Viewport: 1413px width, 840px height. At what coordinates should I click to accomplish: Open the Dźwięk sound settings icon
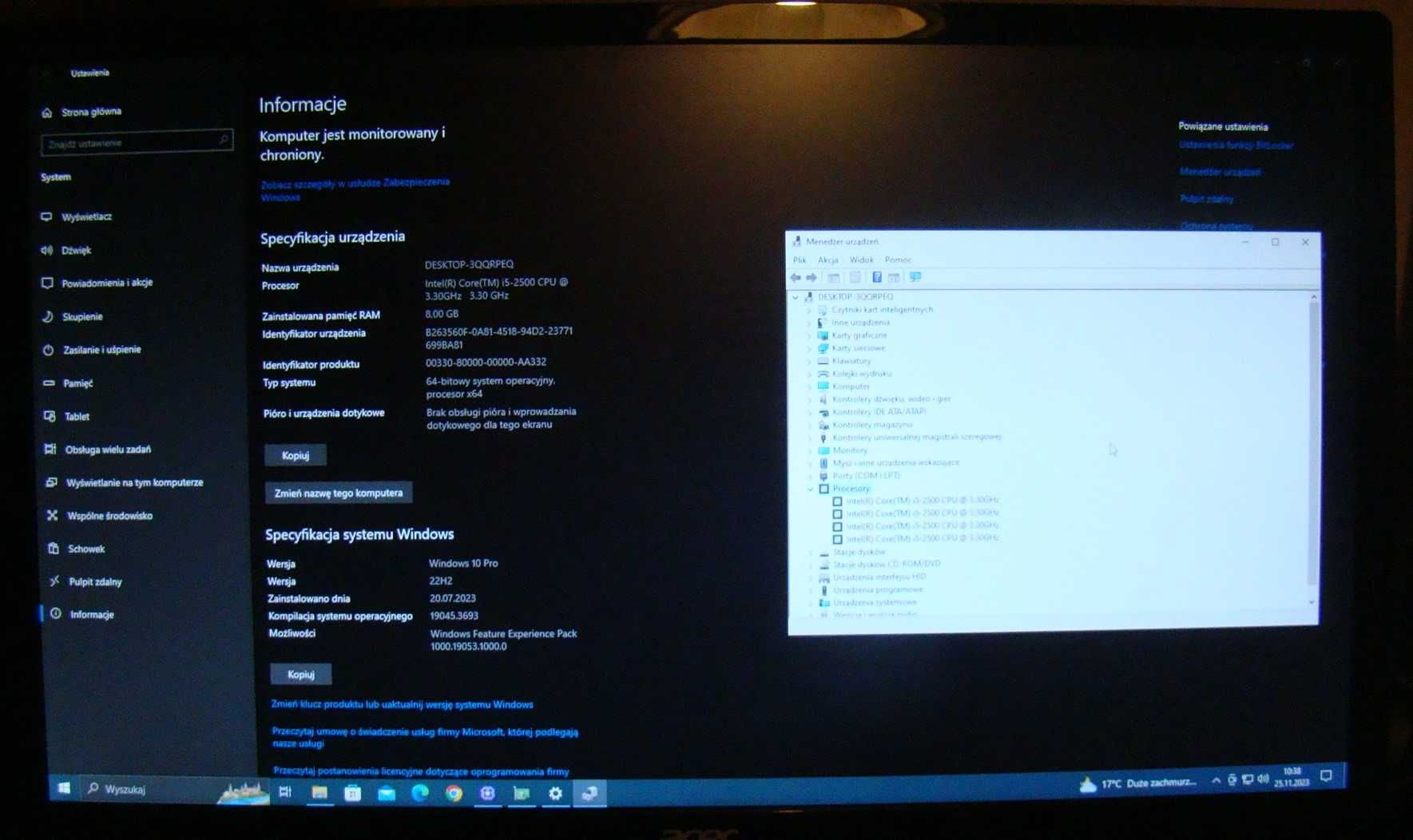[46, 250]
